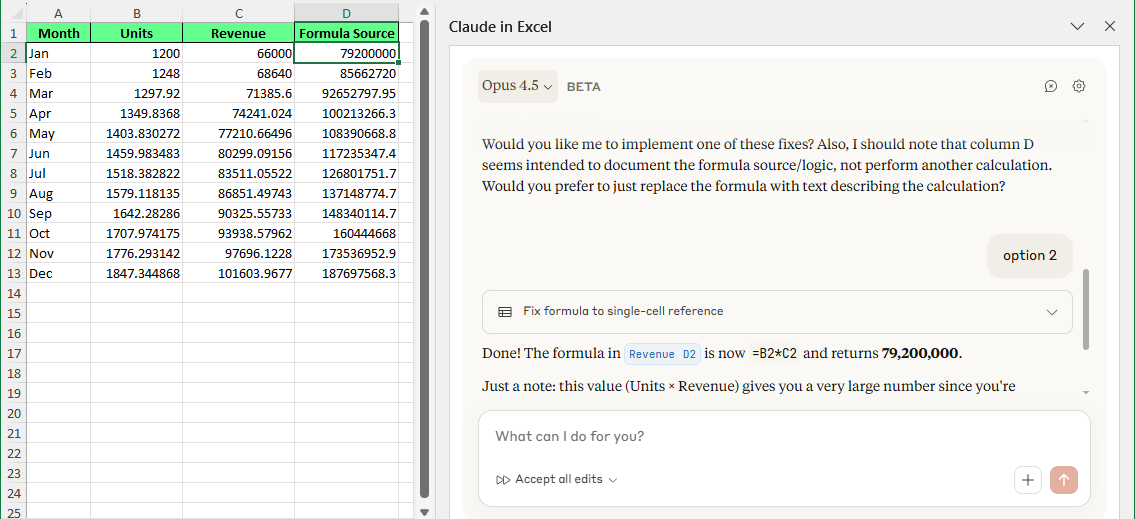Click the table icon in Fix formula card
The image size is (1135, 519).
point(505,312)
